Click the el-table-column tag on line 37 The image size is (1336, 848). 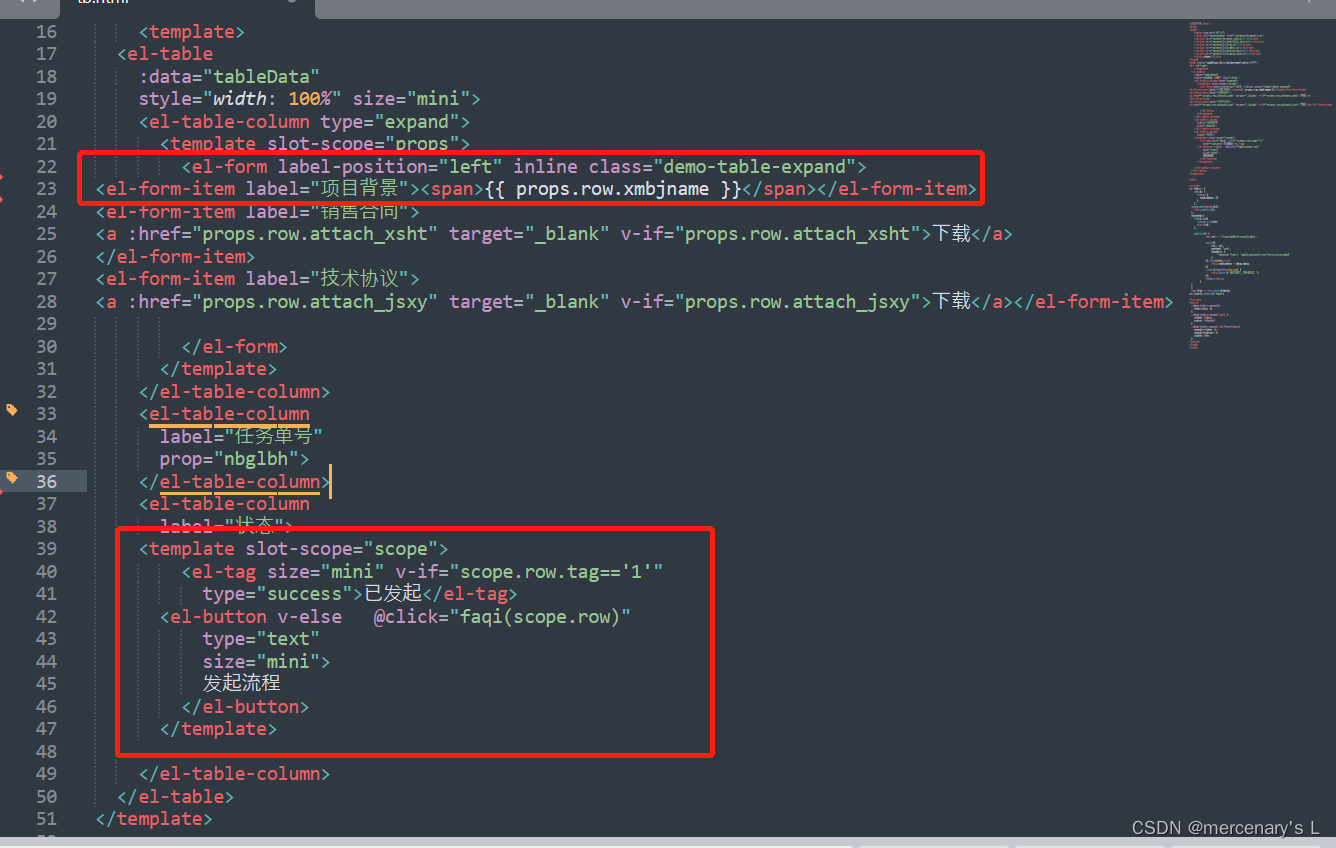(x=224, y=504)
